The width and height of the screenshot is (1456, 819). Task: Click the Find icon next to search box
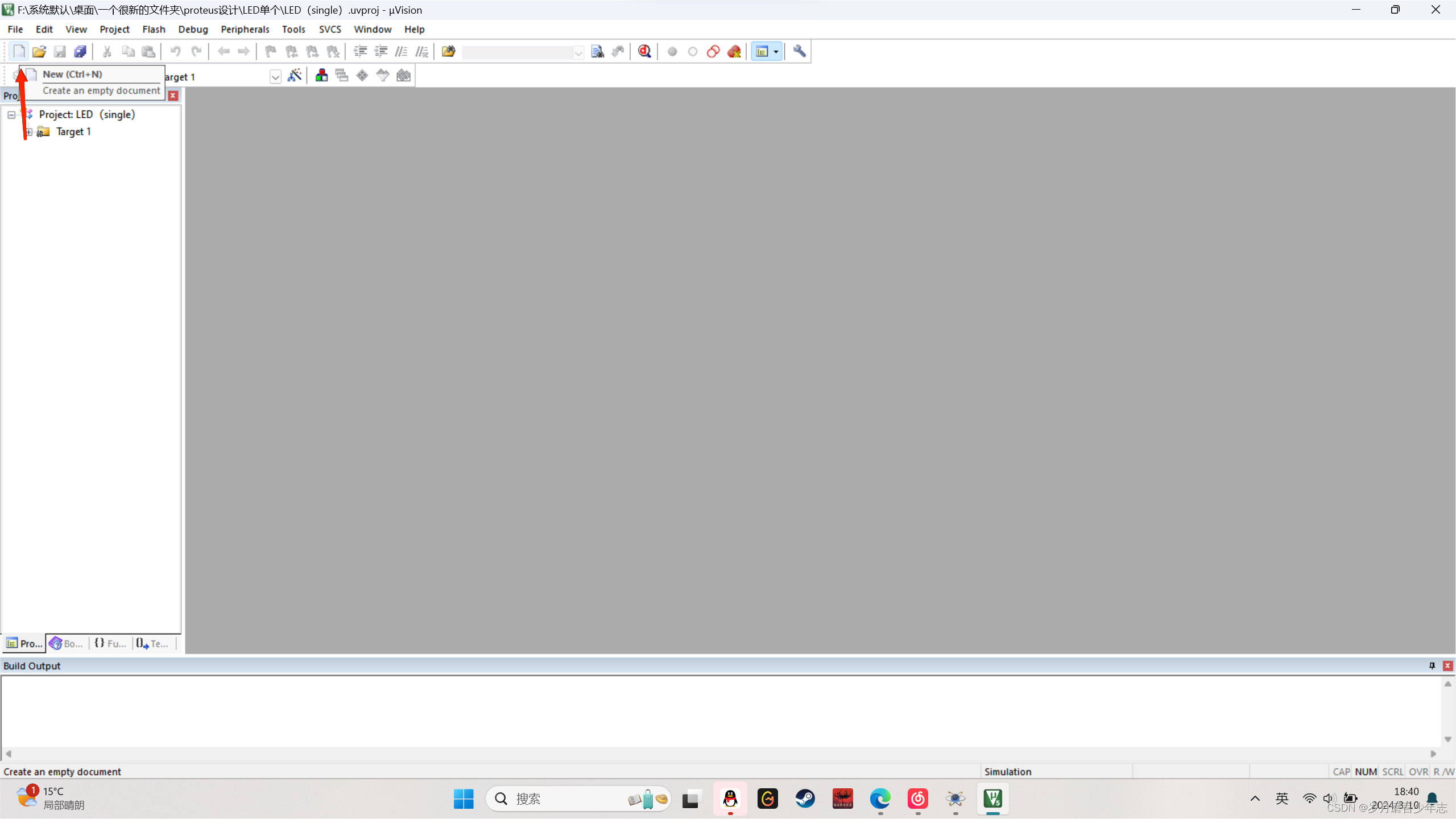(597, 52)
